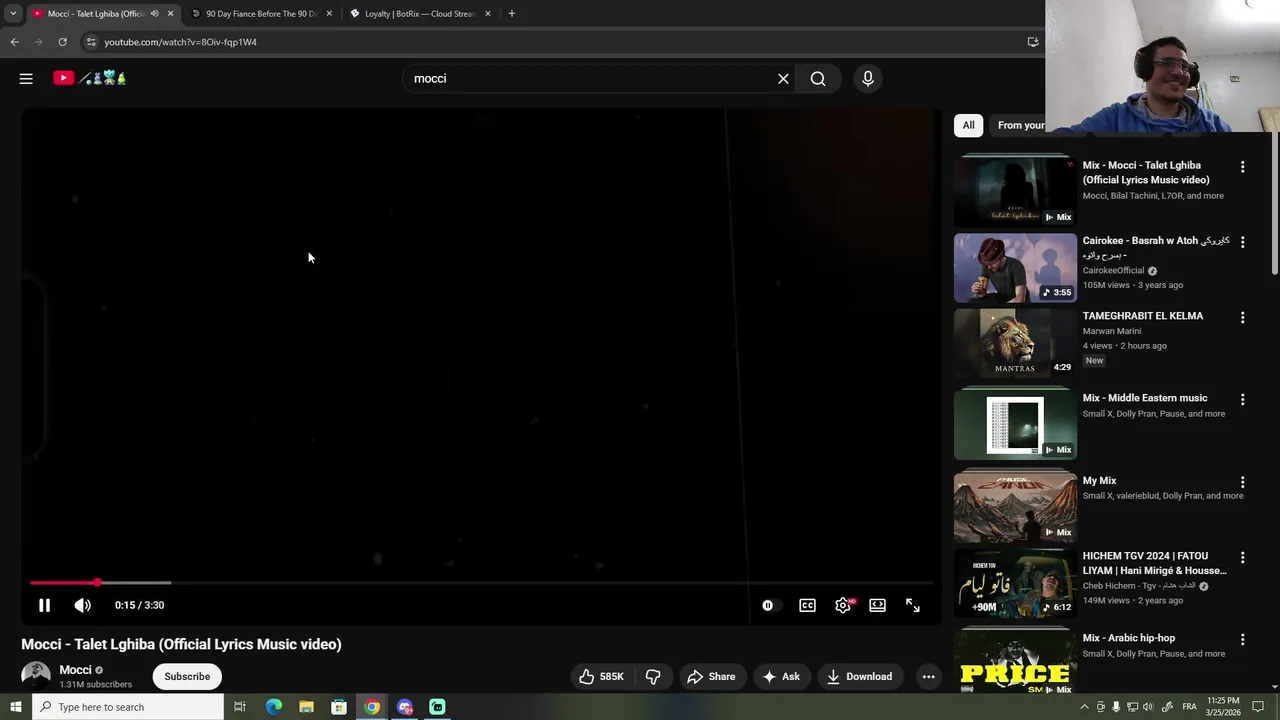Submit search with magnifier icon
The image size is (1280, 720).
tap(818, 78)
